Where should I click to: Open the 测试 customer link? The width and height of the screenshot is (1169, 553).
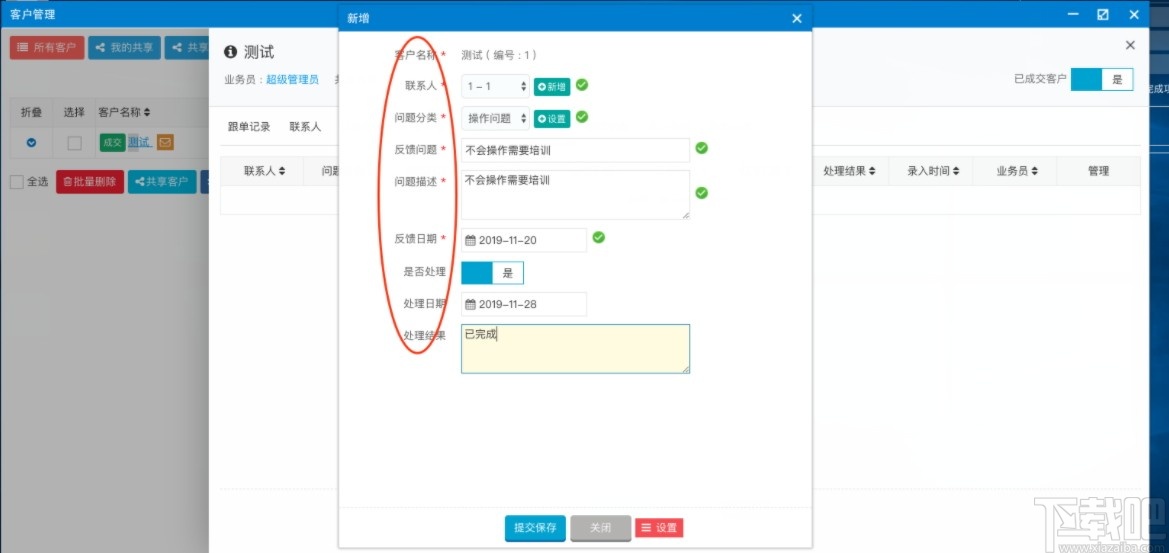[139, 142]
